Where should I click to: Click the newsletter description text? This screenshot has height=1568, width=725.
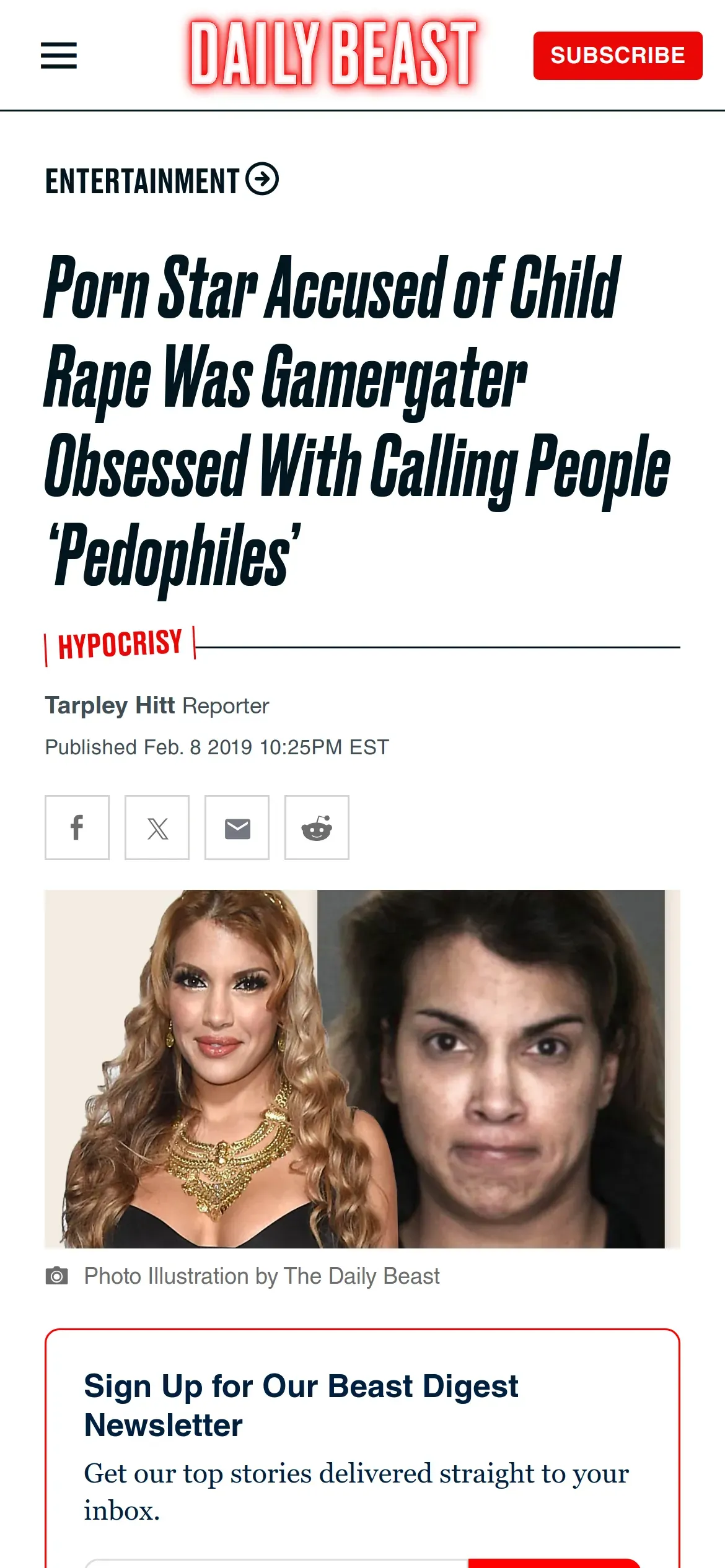coord(356,1492)
